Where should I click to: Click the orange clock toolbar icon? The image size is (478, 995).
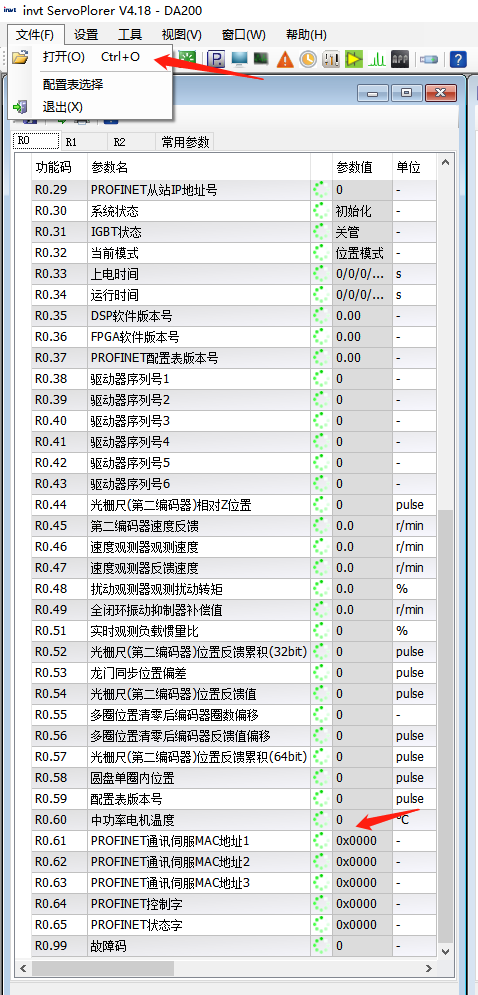tap(308, 60)
